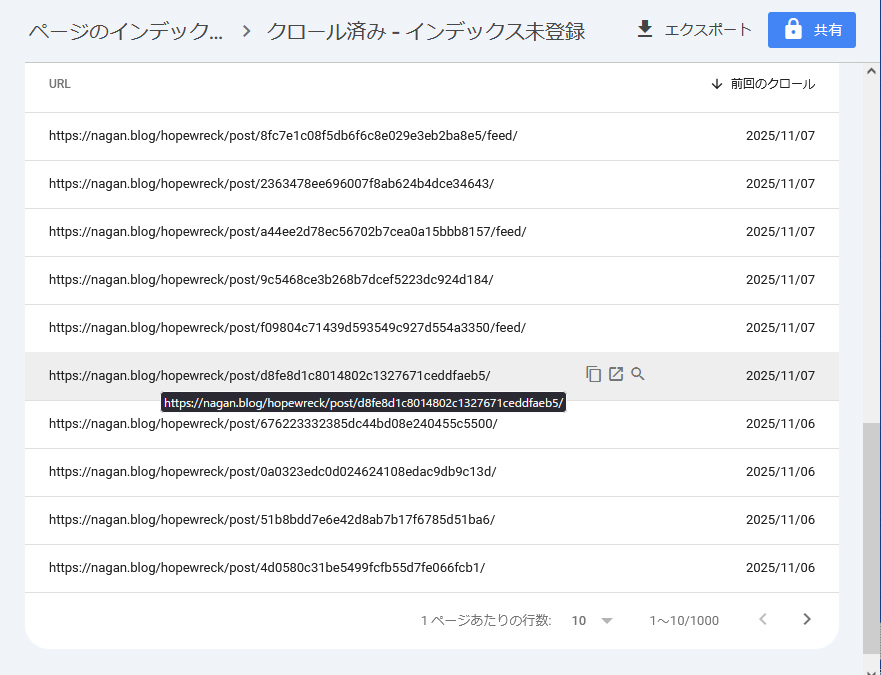Select row with URL ending 8fc7e1c08f...feed/
The image size is (881, 675).
coord(283,136)
